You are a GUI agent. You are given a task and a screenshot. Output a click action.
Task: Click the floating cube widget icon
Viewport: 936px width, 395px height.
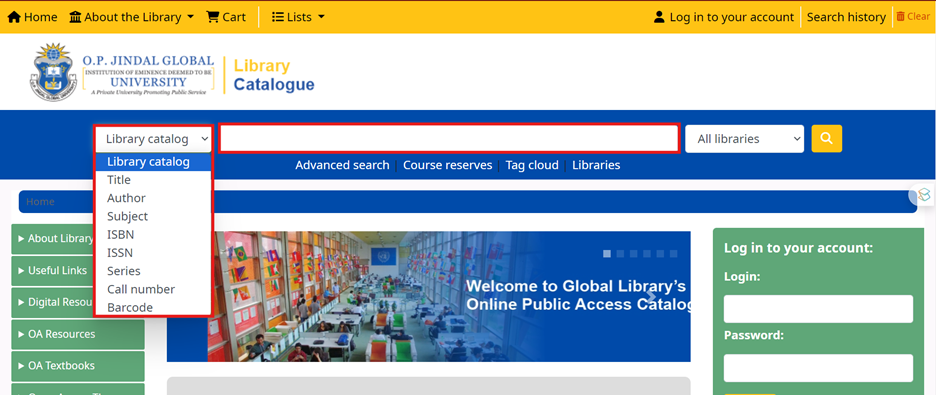[923, 195]
